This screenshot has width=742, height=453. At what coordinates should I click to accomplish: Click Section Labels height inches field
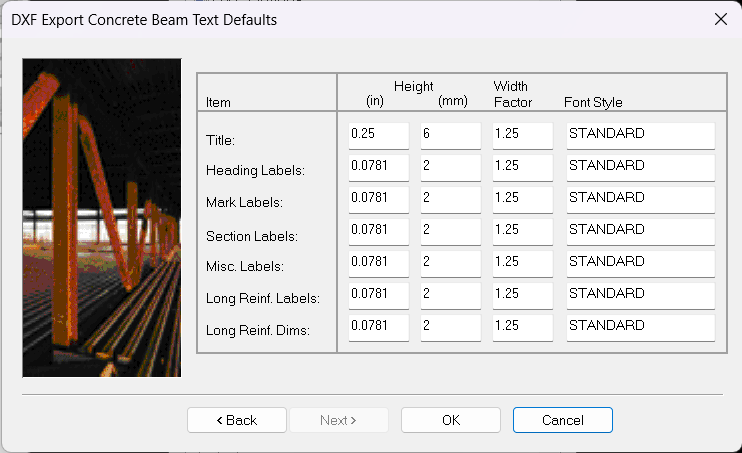(379, 230)
